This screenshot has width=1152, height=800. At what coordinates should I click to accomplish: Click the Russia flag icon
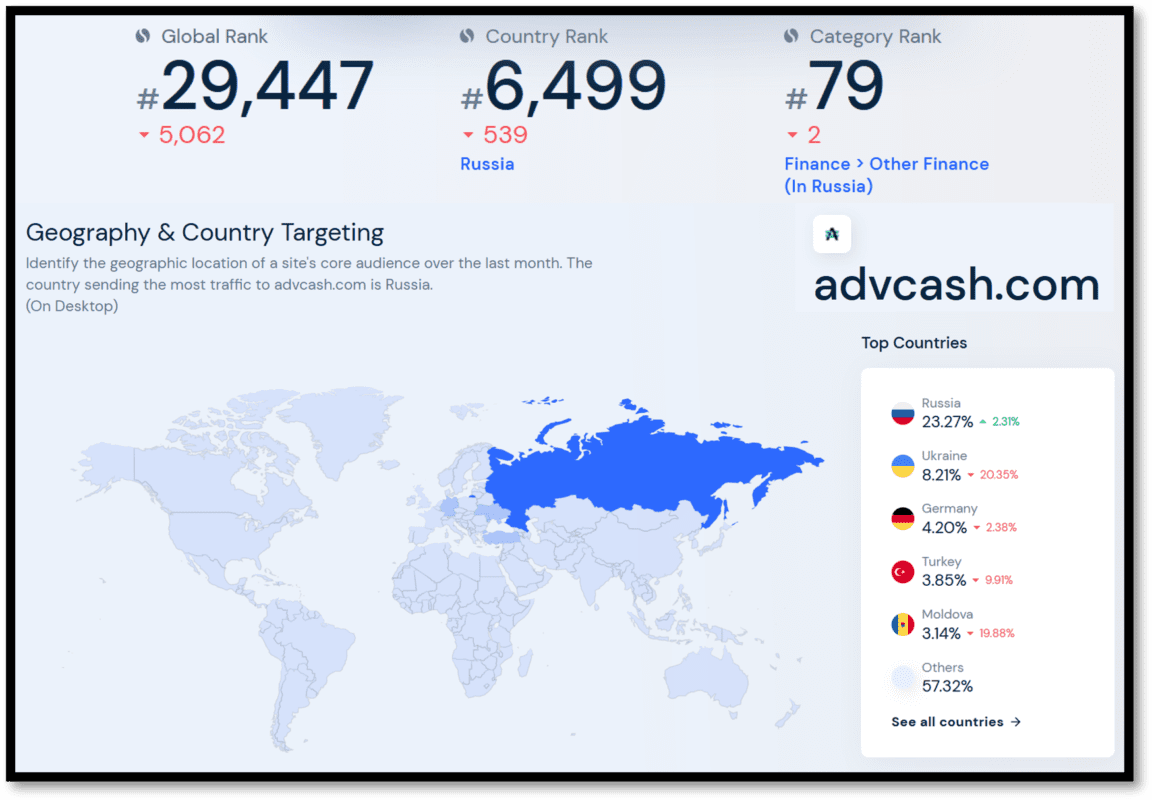point(902,413)
